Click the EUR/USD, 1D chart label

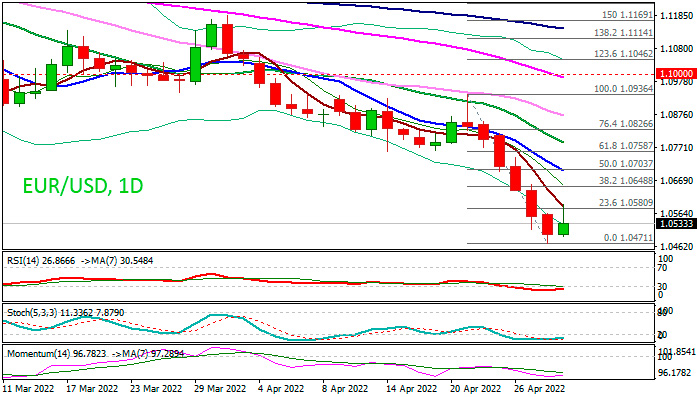[x=83, y=186]
